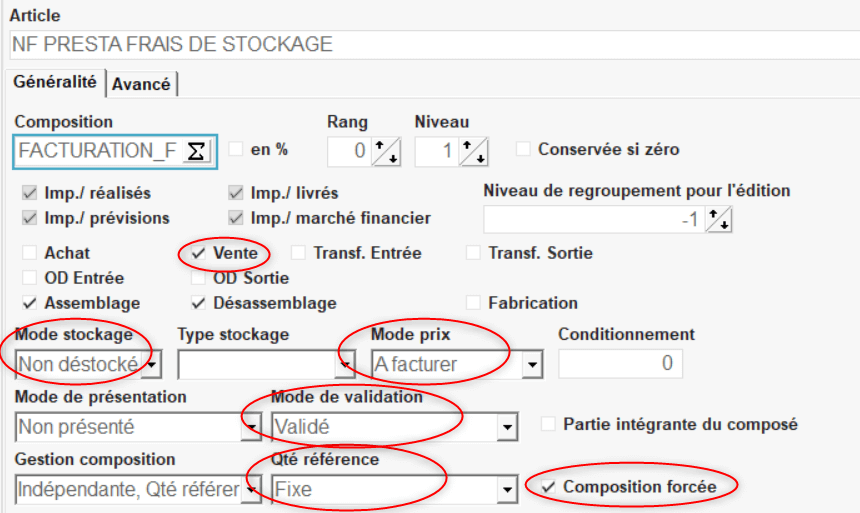Open the Gestion composition dropdown
Image resolution: width=860 pixels, height=513 pixels.
(x=251, y=489)
